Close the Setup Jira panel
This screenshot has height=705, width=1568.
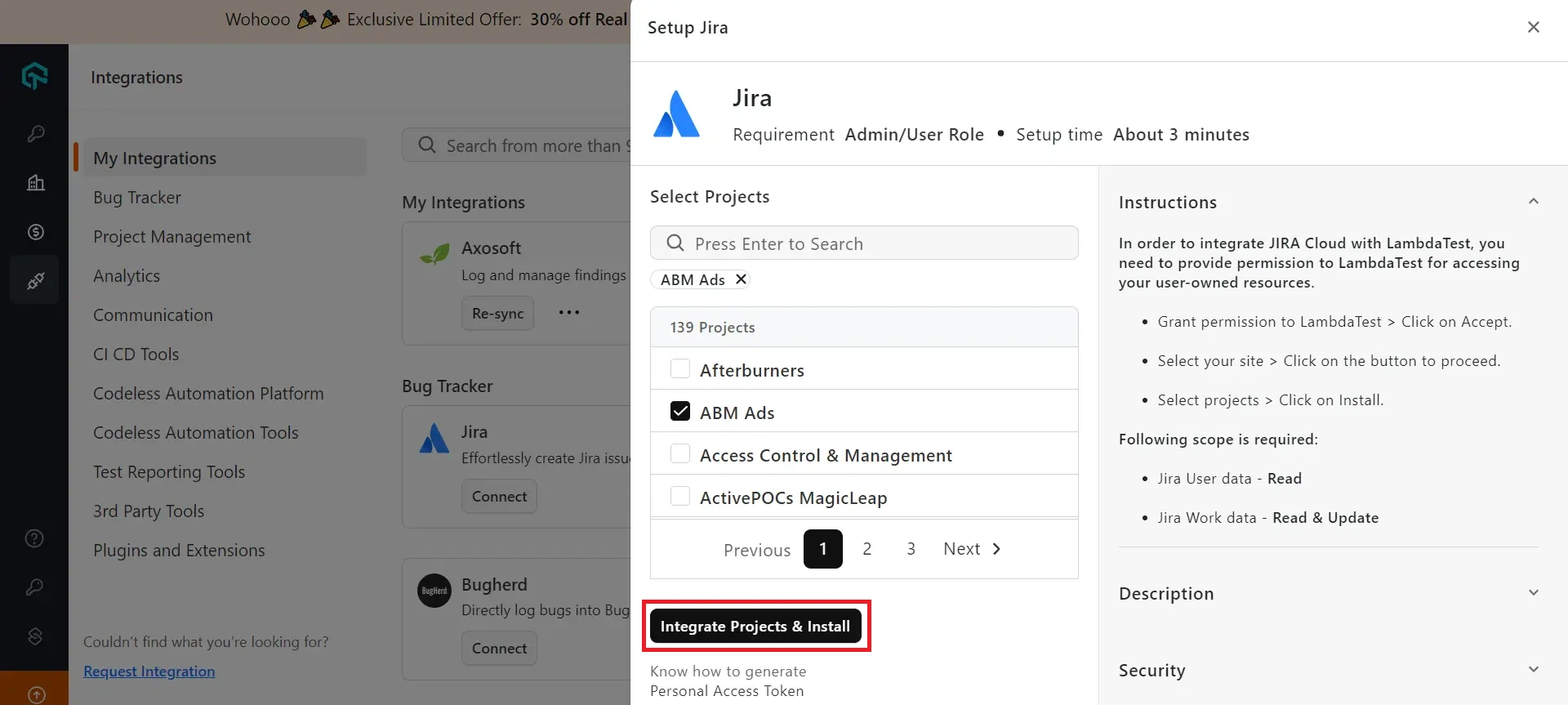click(x=1533, y=27)
